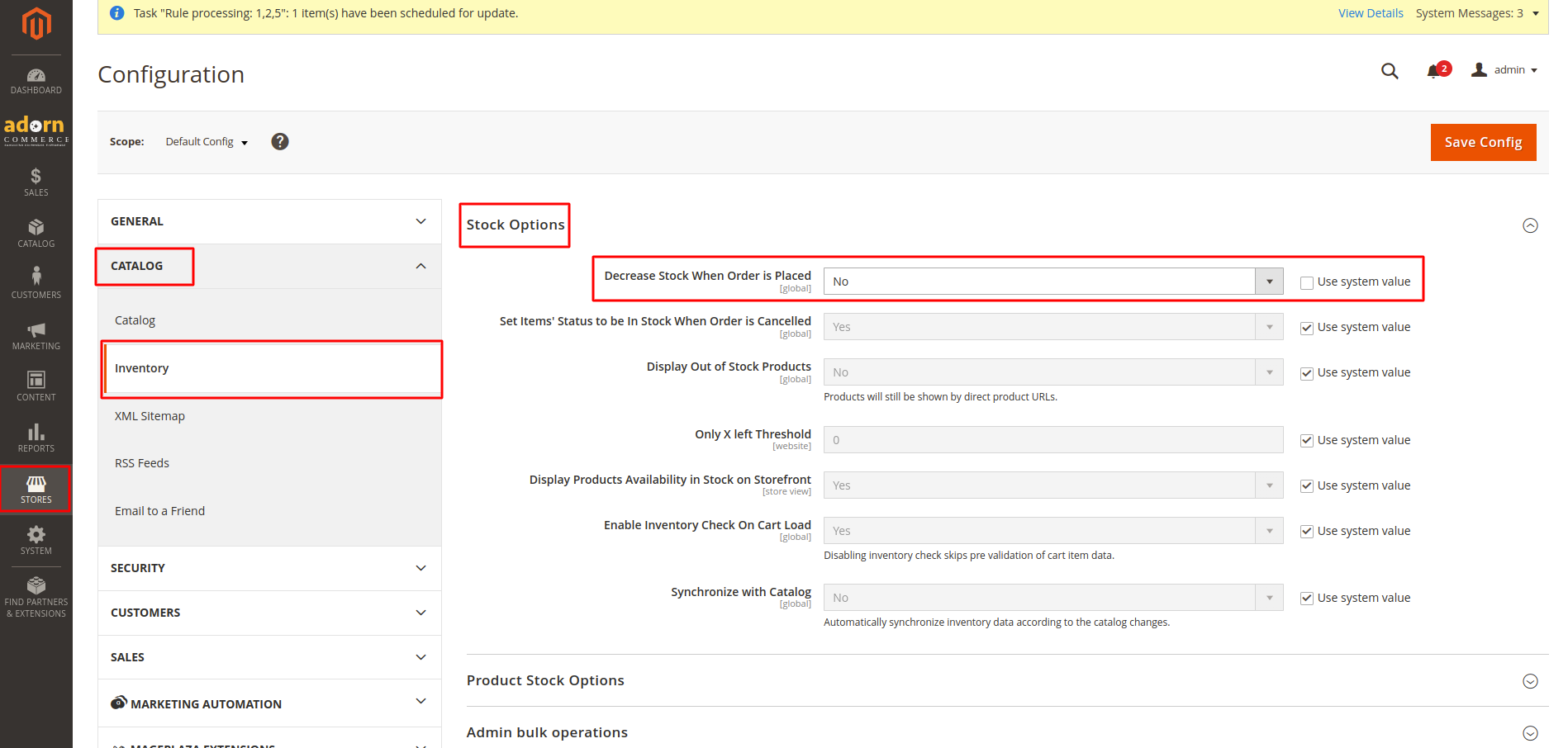Viewport: 1568px width, 748px height.
Task: Uncheck Use system value for Only X left Threshold
Action: (x=1307, y=441)
